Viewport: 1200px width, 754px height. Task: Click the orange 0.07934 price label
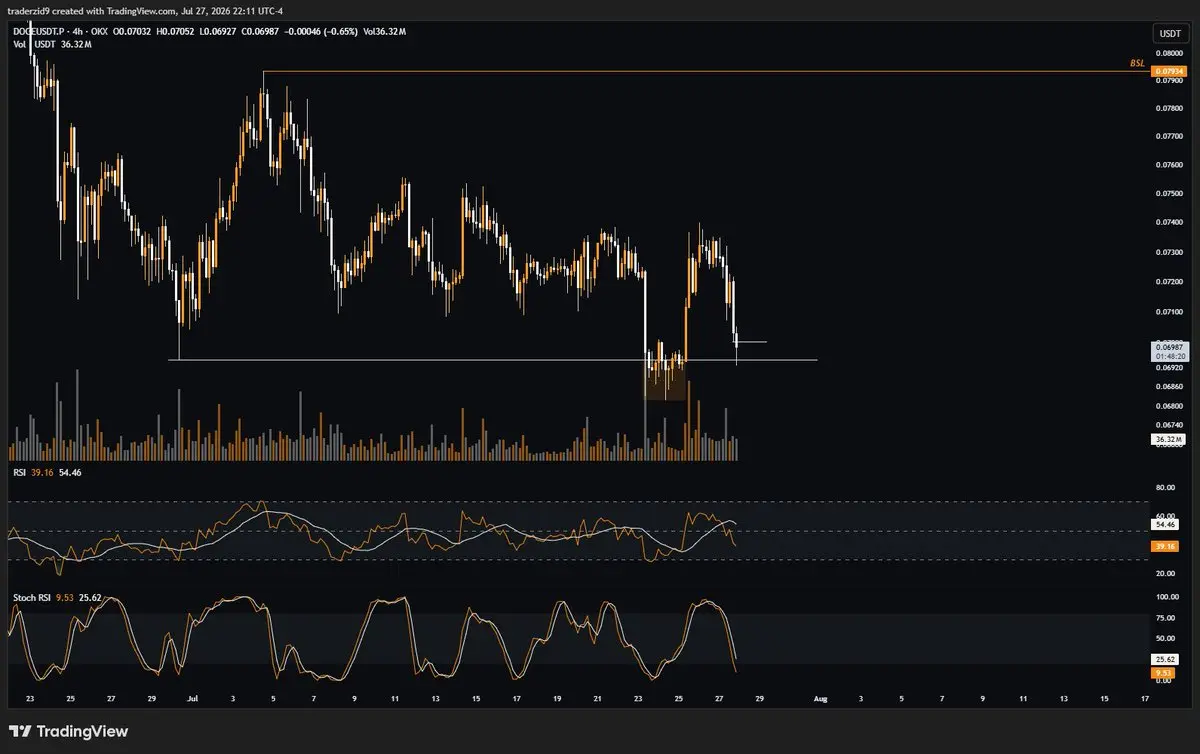point(1167,72)
